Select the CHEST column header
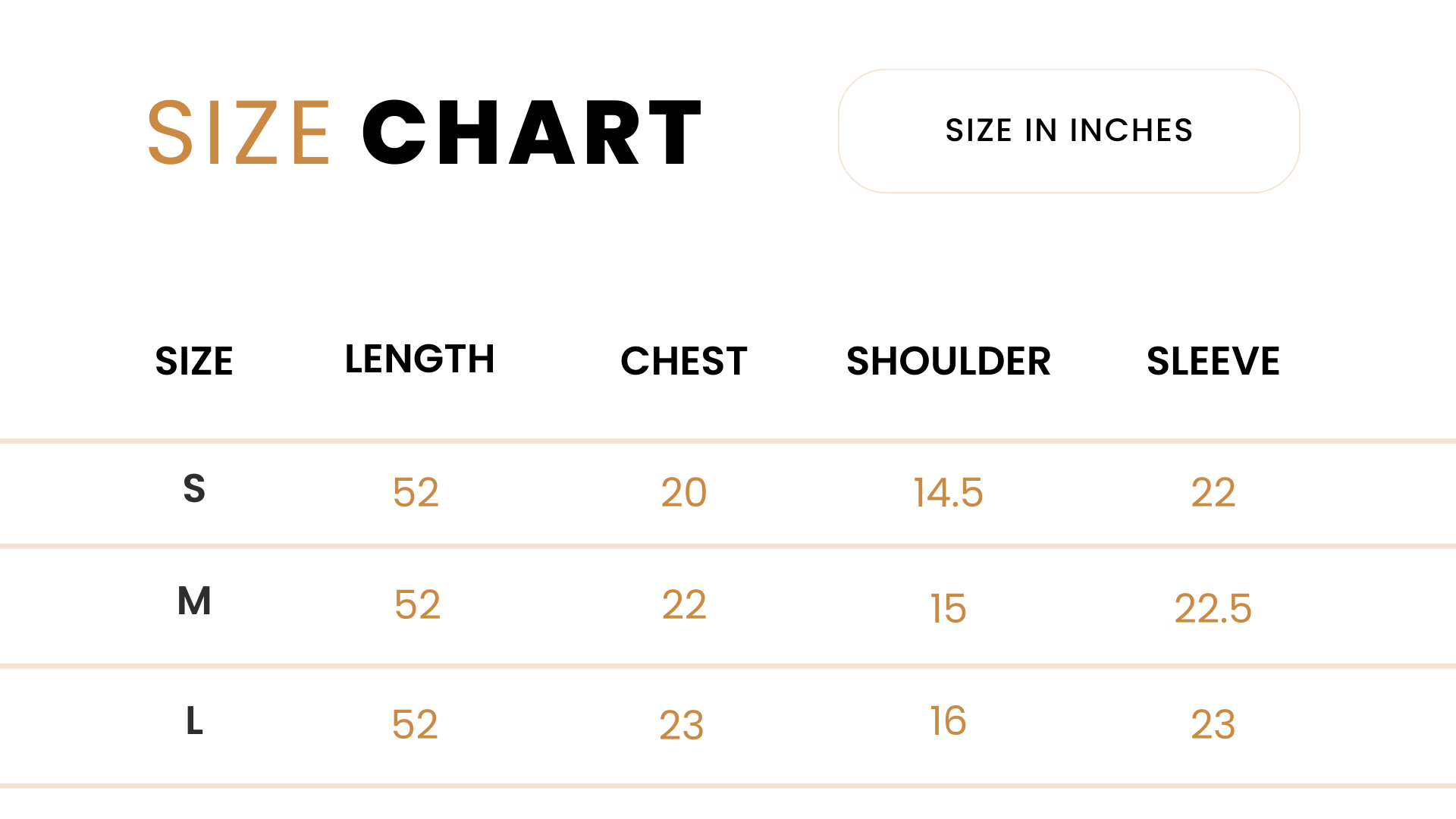The height and width of the screenshot is (819, 1456). click(x=684, y=361)
